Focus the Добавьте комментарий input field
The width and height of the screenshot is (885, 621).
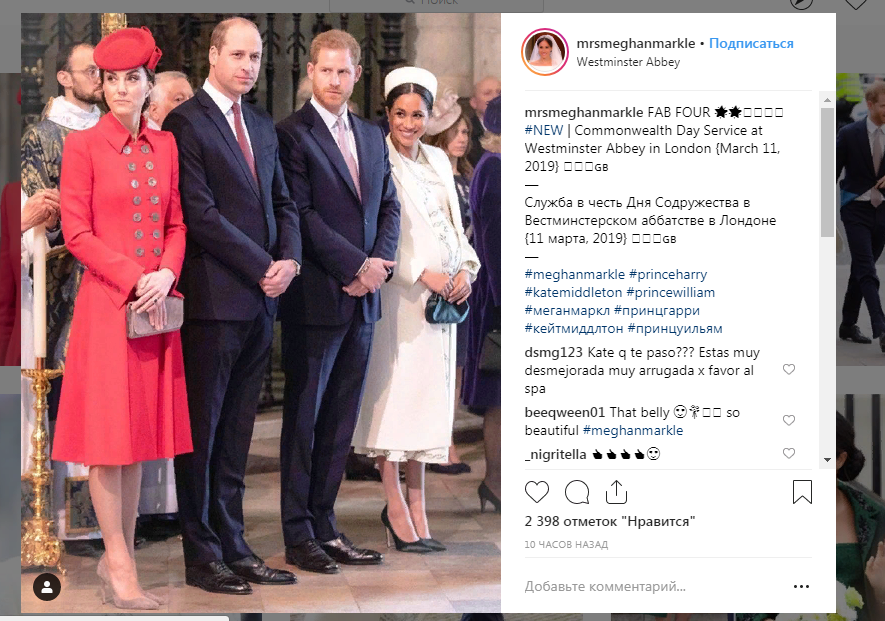[655, 587]
